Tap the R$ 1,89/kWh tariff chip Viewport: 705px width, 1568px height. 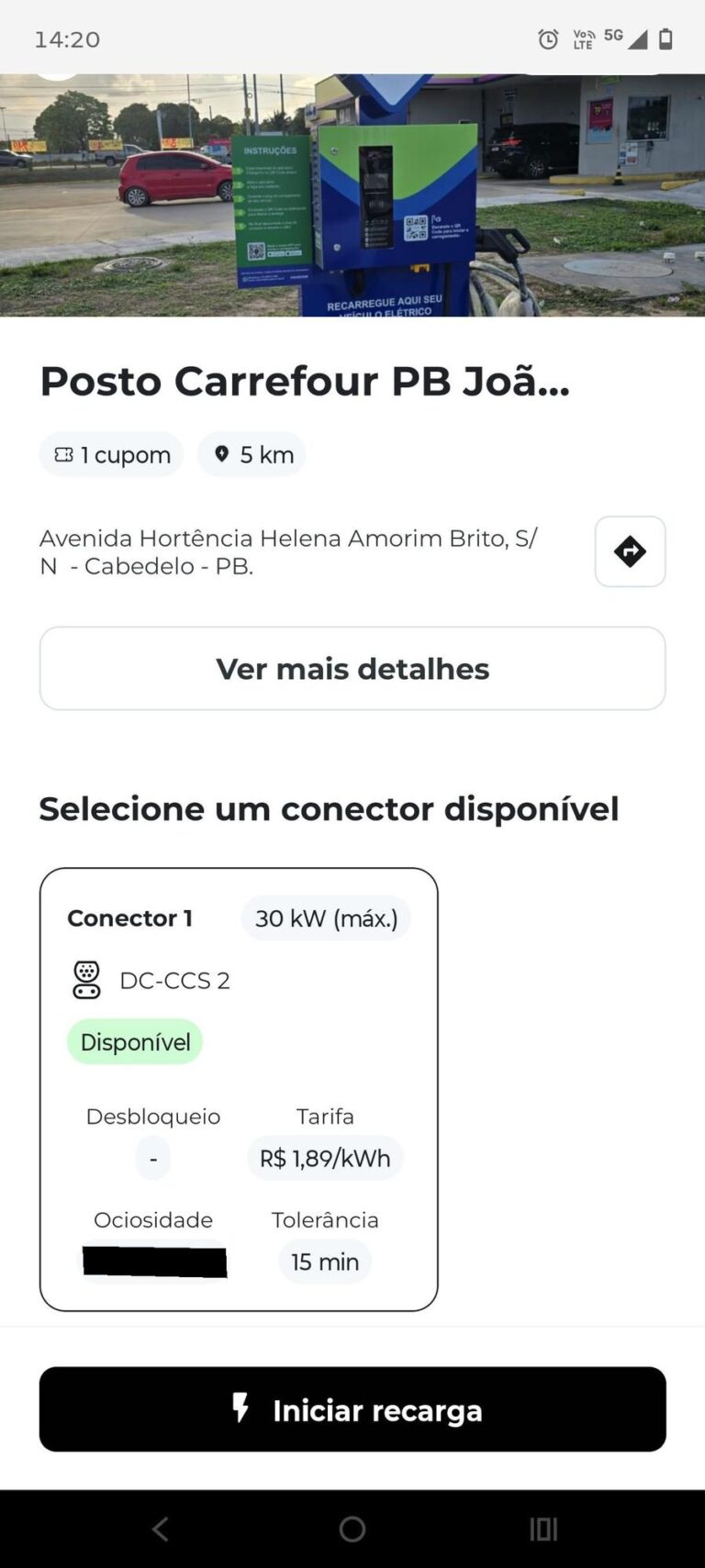[325, 1158]
